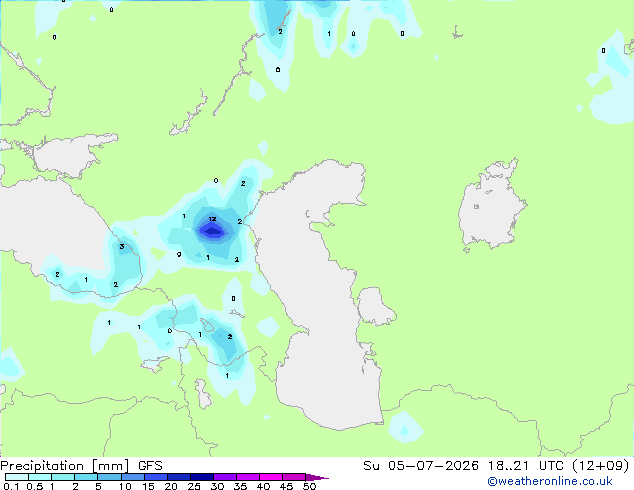634x490 pixels.
Task: Click the dark blue precipitation core on the map
Action: pyautogui.click(x=212, y=231)
